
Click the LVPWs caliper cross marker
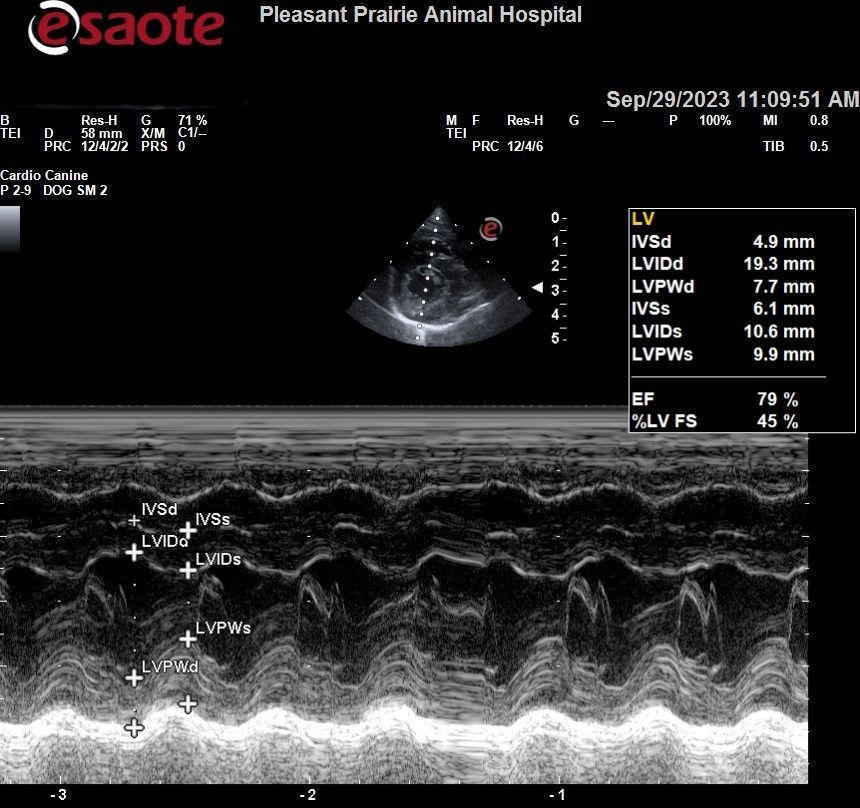click(187, 638)
